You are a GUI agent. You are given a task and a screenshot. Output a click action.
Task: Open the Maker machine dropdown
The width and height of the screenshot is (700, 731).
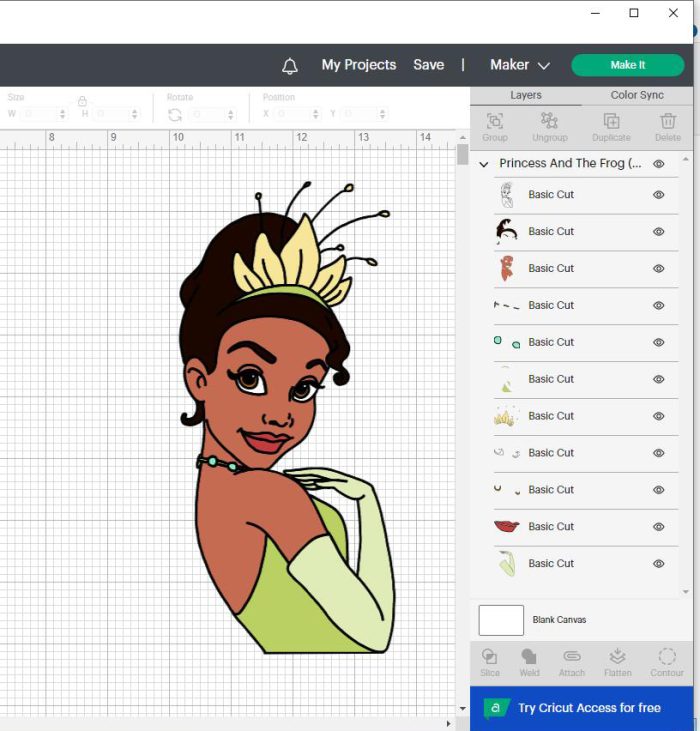pos(520,65)
